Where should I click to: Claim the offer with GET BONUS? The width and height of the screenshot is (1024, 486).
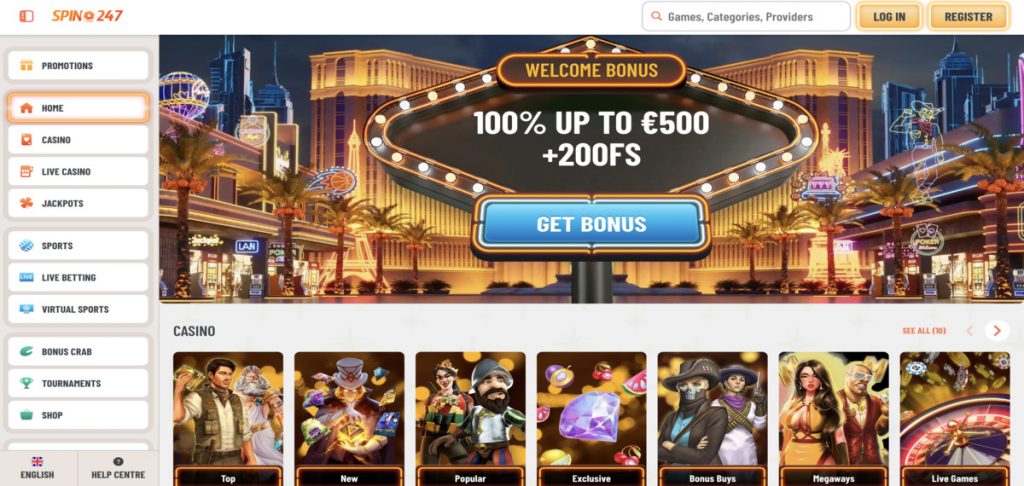pyautogui.click(x=591, y=224)
